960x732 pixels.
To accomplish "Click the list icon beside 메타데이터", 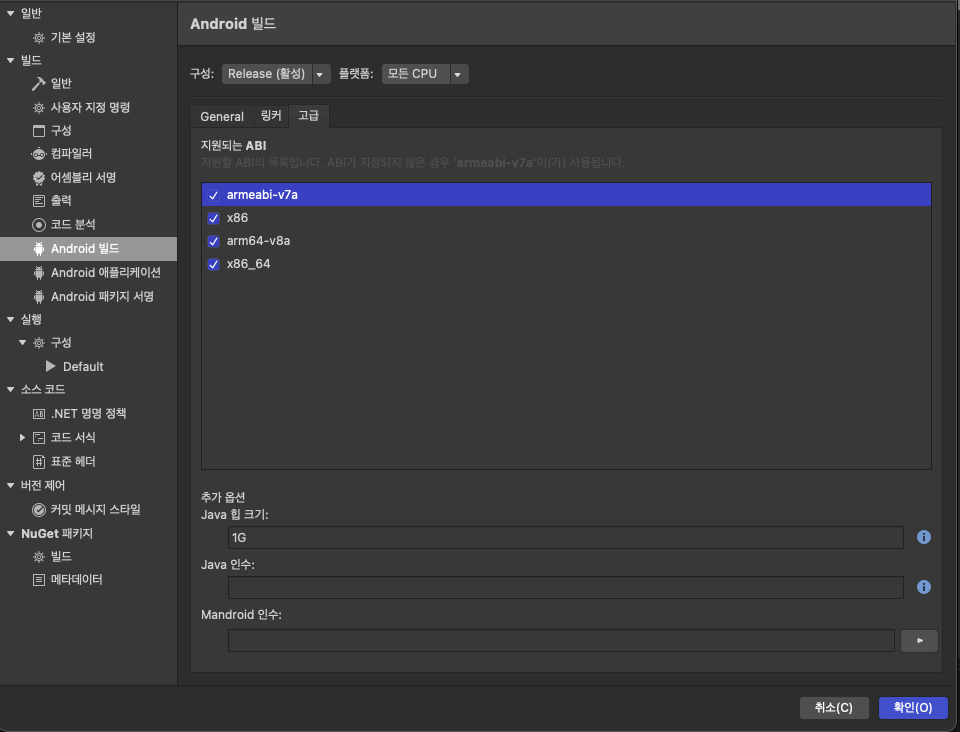I will point(39,580).
